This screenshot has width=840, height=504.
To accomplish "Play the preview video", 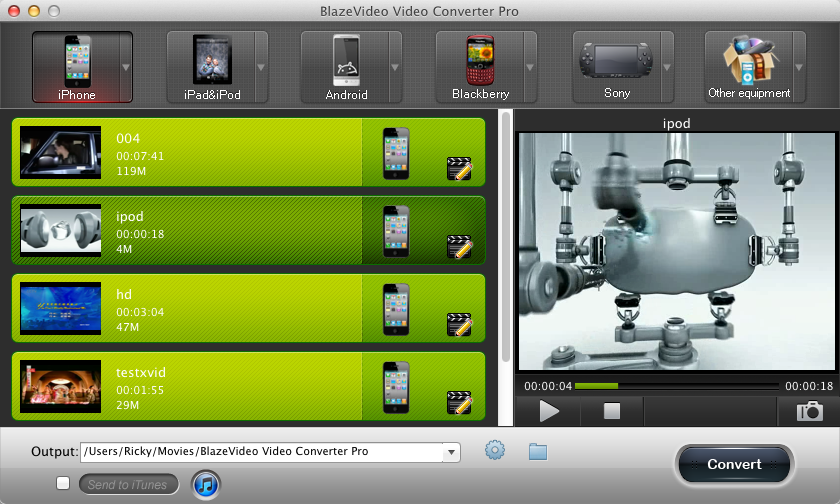I will [549, 411].
